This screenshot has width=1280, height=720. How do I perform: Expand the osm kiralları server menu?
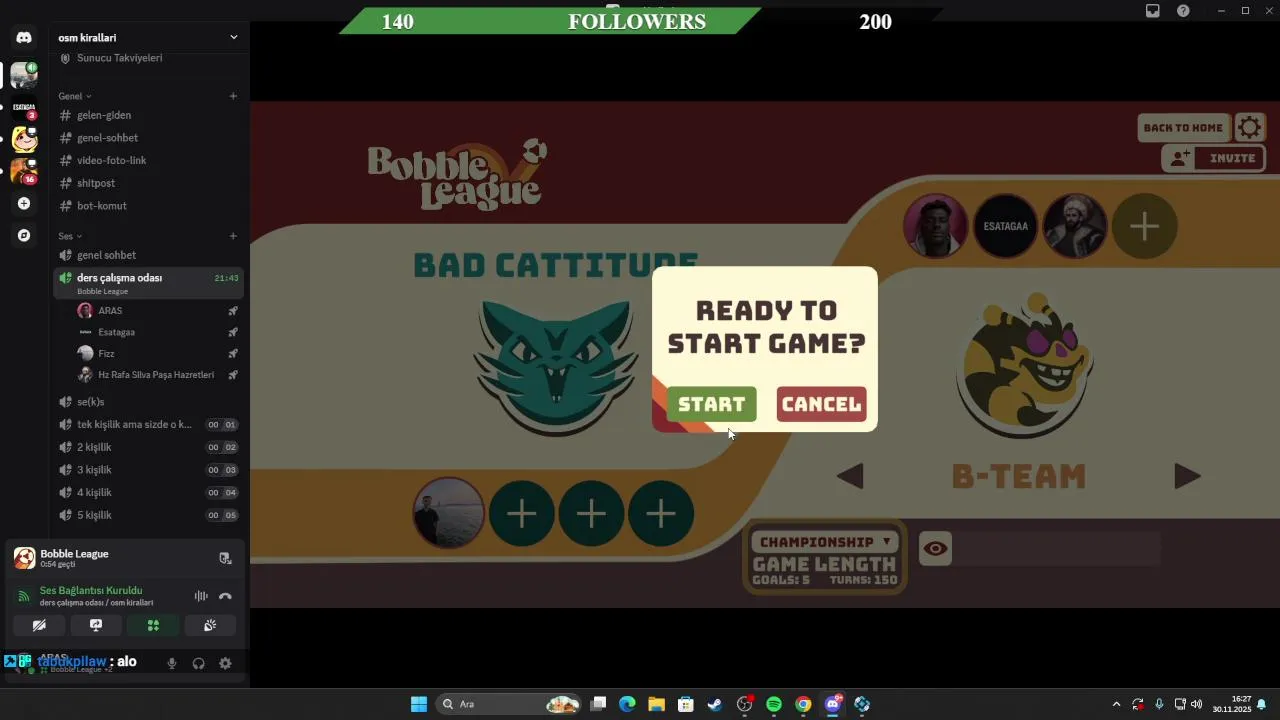[234, 37]
